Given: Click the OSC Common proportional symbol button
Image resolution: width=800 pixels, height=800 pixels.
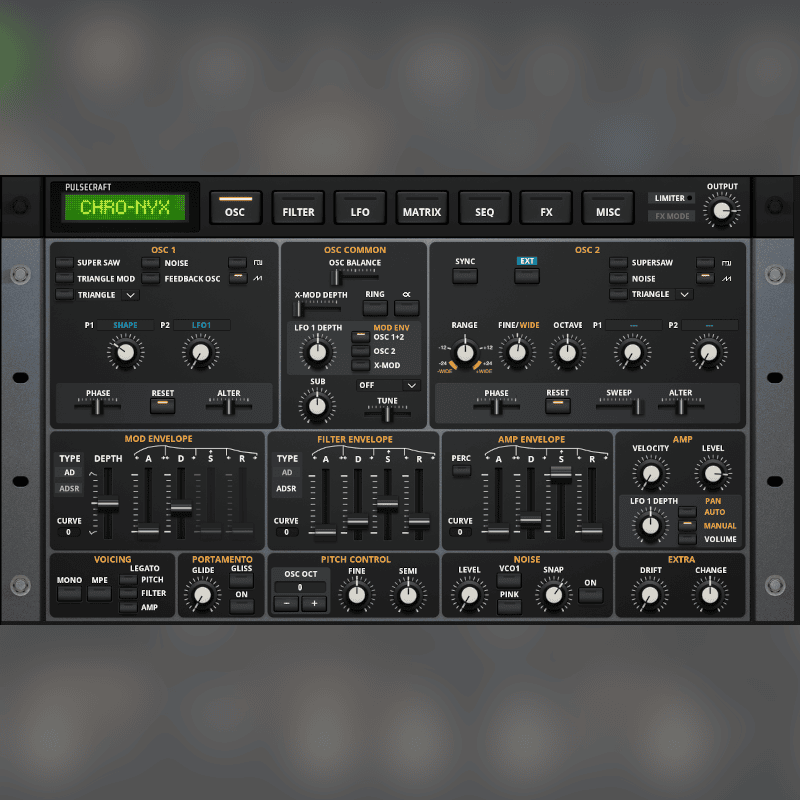Looking at the screenshot, I should click(407, 308).
